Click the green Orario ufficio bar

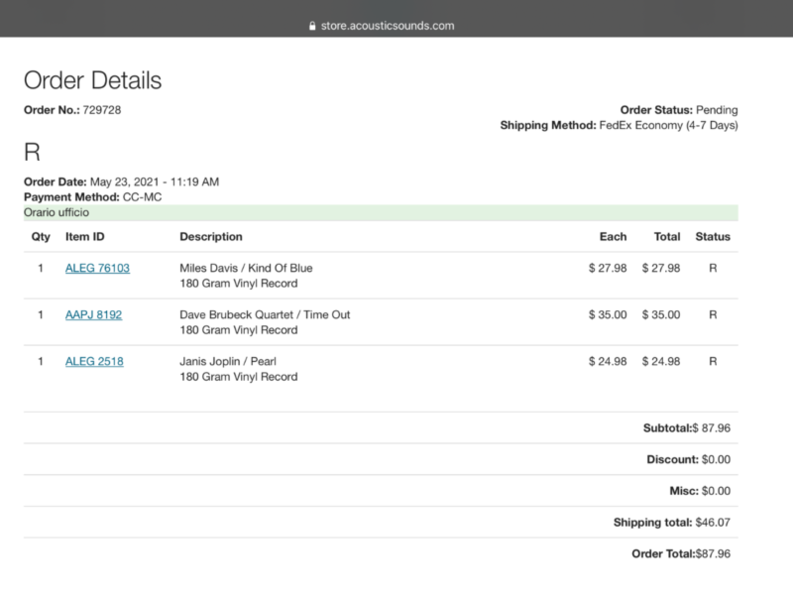pos(380,213)
